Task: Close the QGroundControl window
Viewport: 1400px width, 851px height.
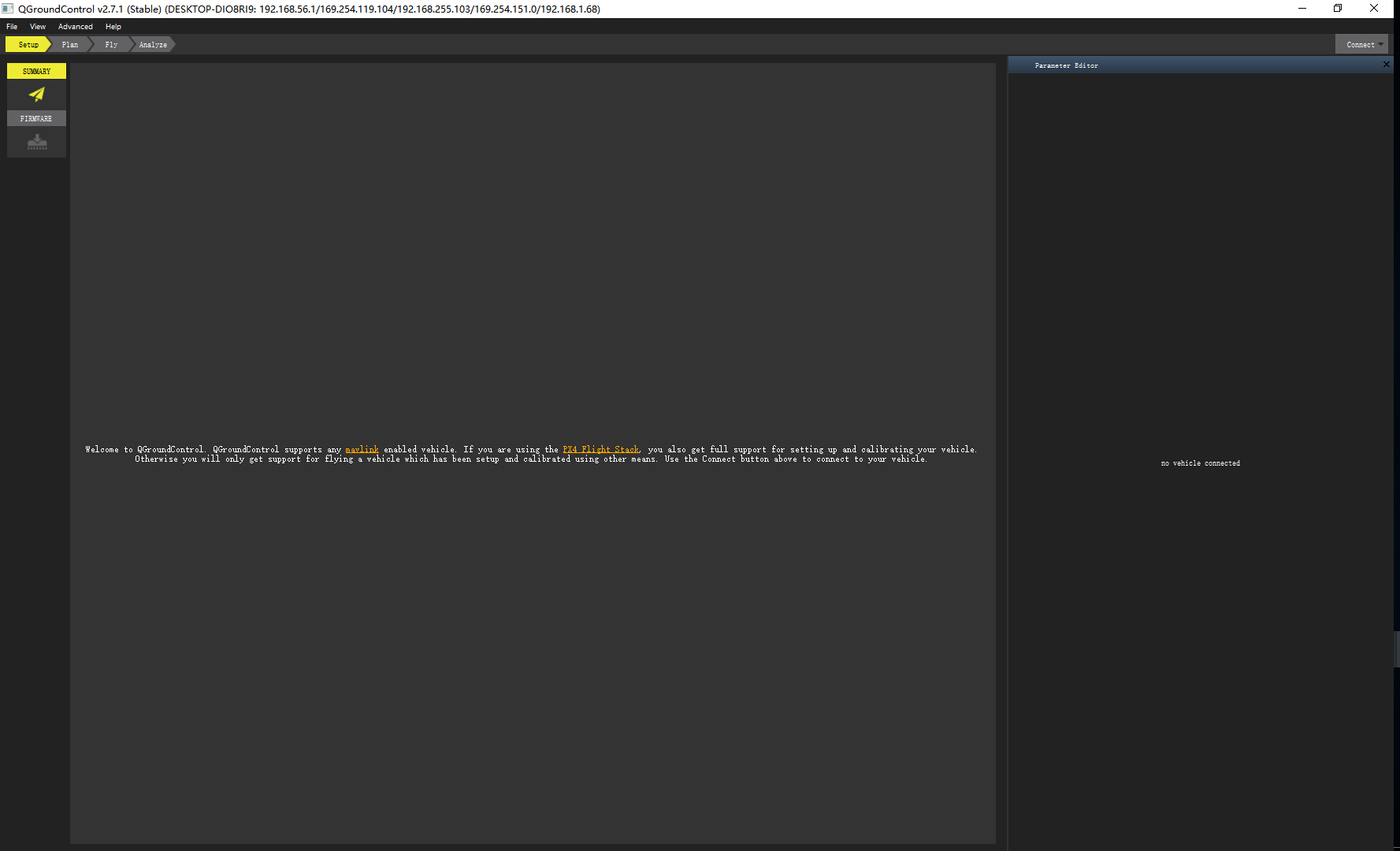Action: click(x=1374, y=9)
